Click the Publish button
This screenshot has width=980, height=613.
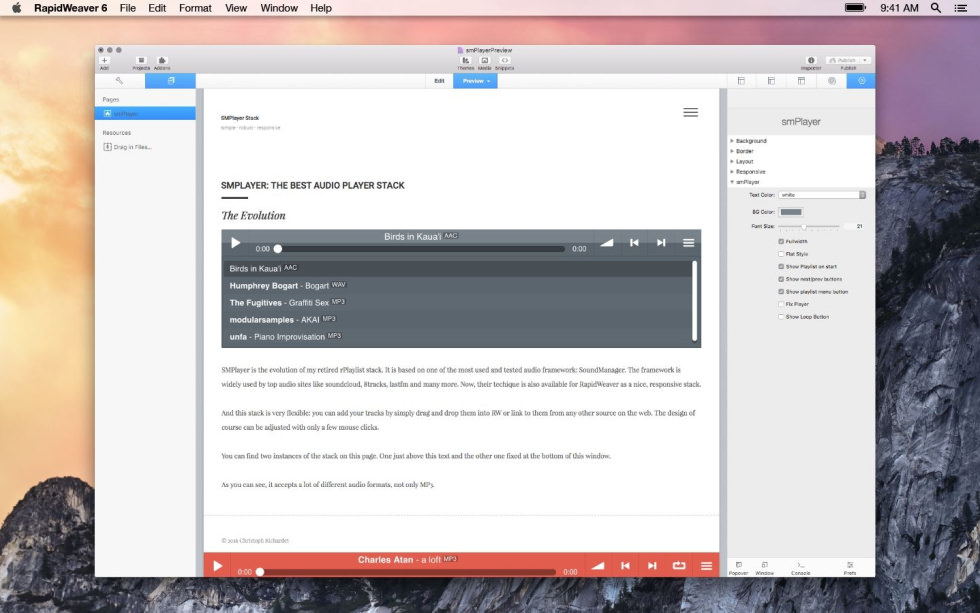tap(843, 60)
